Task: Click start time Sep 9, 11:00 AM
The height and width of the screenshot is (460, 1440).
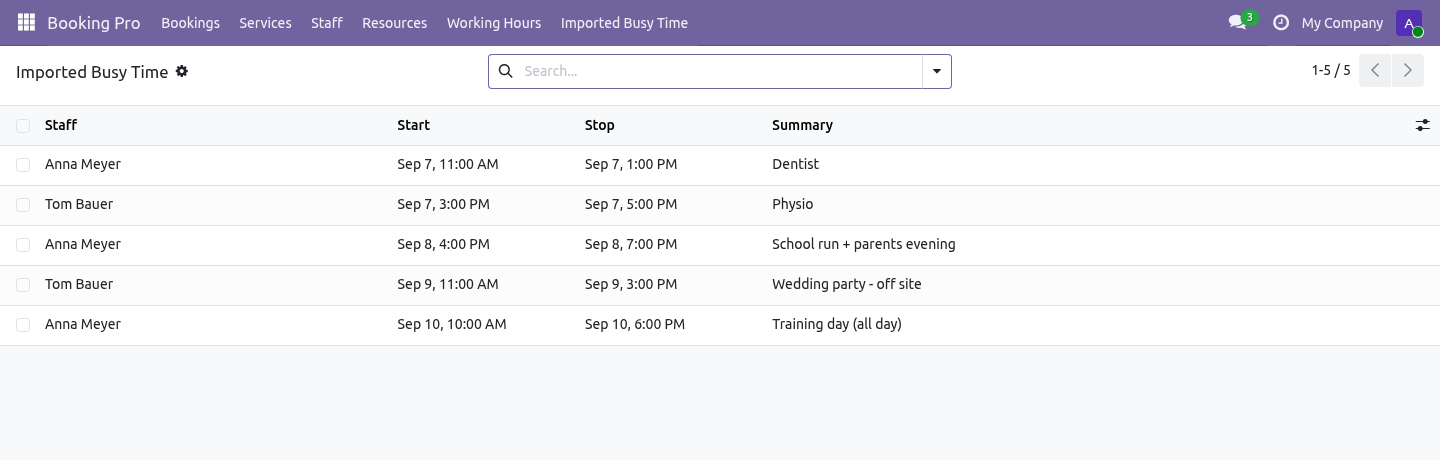Action: [x=447, y=284]
